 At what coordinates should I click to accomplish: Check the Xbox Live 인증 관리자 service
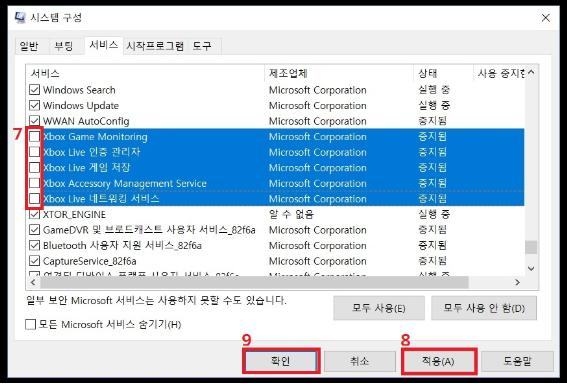pyautogui.click(x=34, y=152)
